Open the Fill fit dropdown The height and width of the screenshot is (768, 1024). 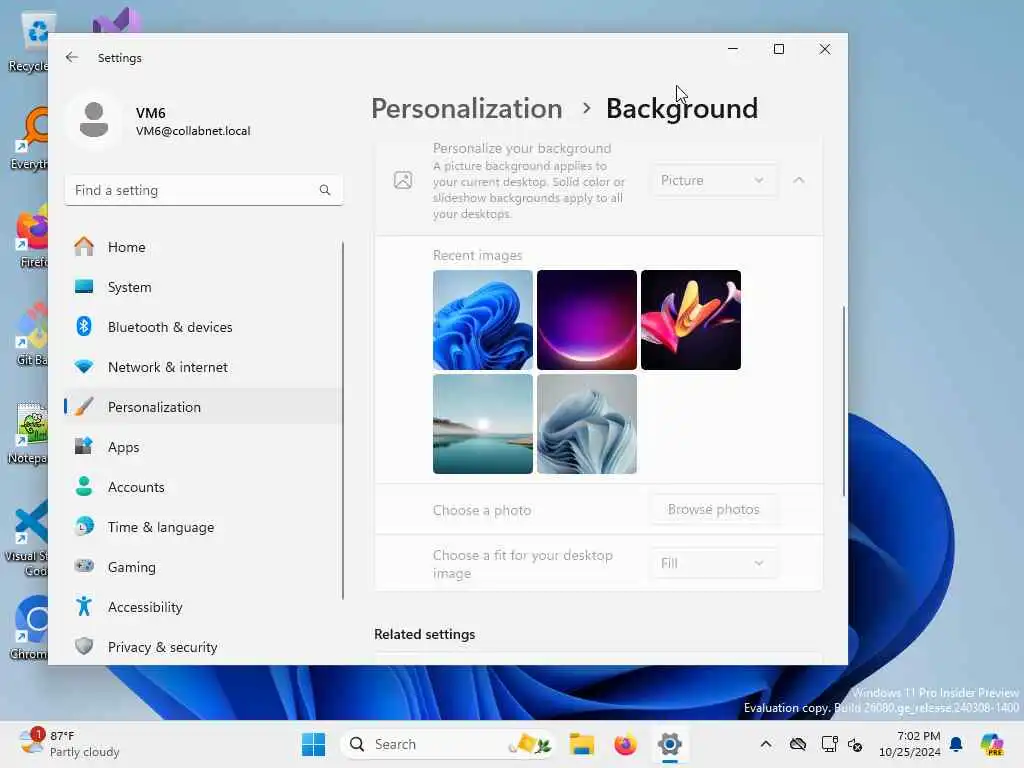(713, 563)
